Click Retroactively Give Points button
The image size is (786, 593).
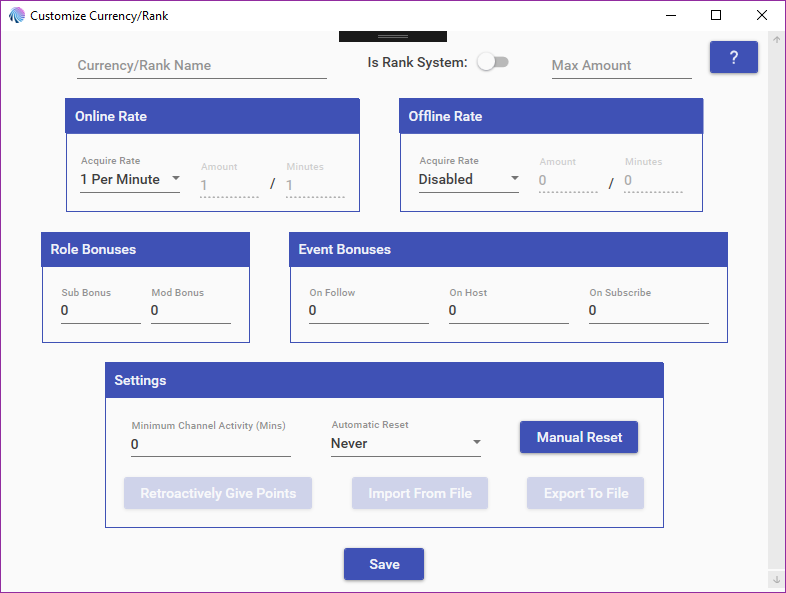218,494
